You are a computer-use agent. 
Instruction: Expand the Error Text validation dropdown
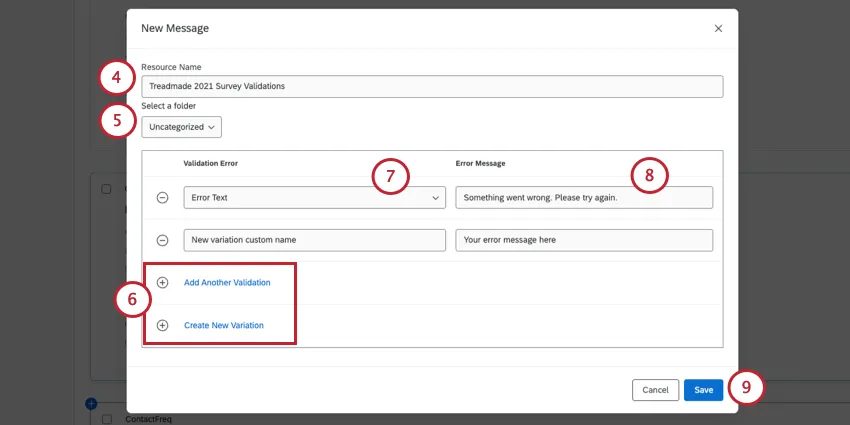(314, 198)
